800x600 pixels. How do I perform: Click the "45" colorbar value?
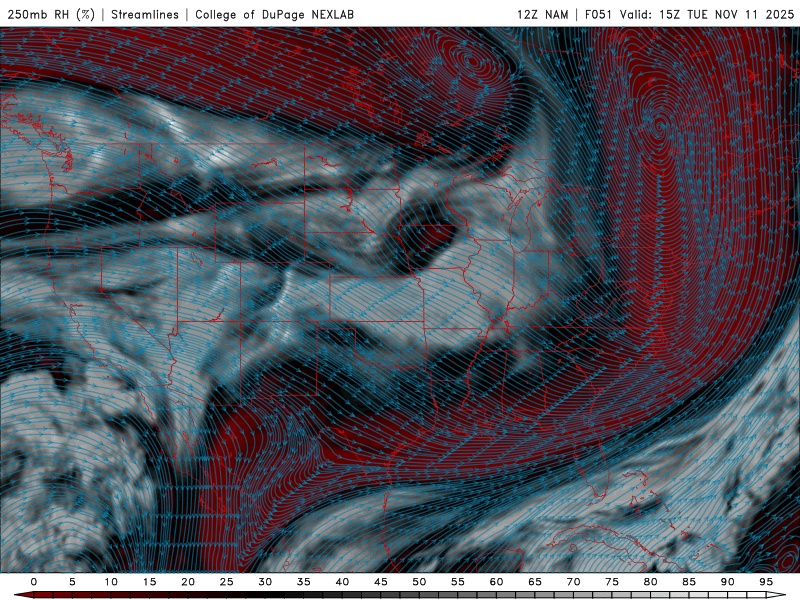coord(380,582)
